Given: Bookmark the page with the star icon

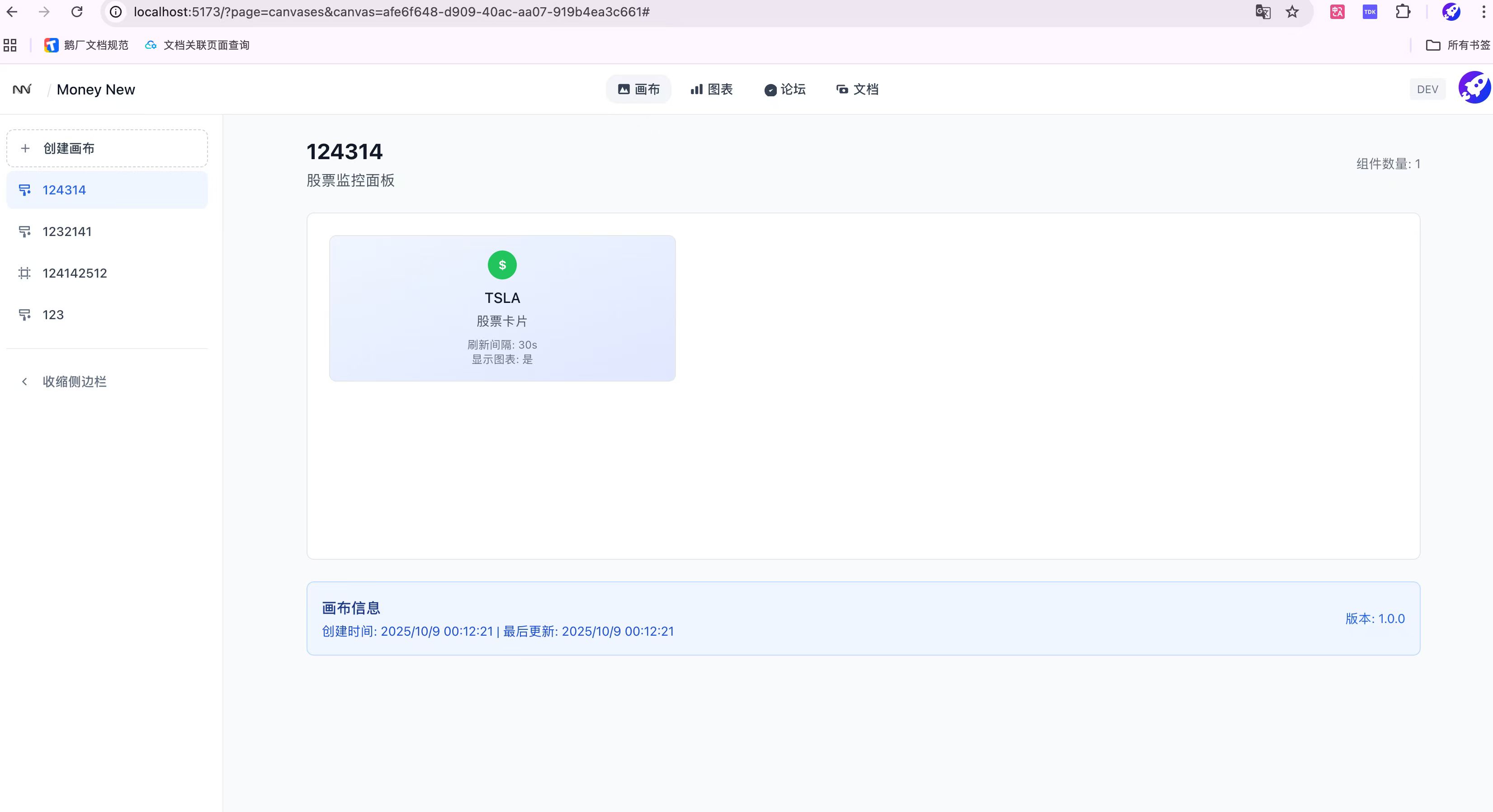Looking at the screenshot, I should [1292, 12].
